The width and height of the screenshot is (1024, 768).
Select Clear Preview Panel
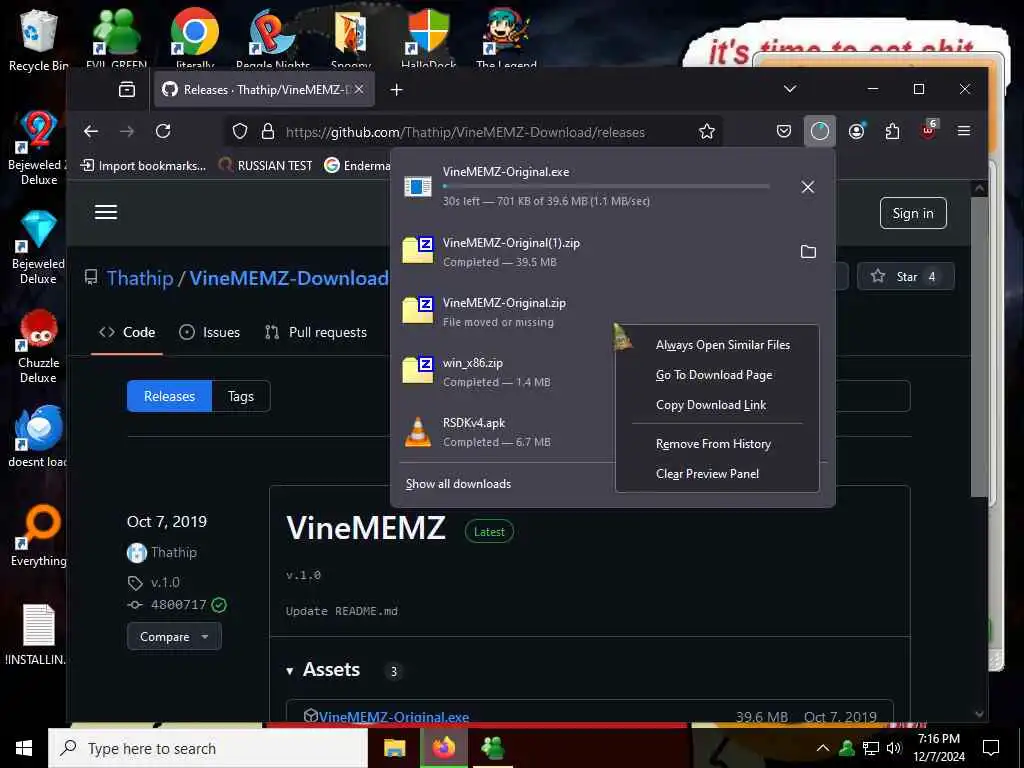707,473
